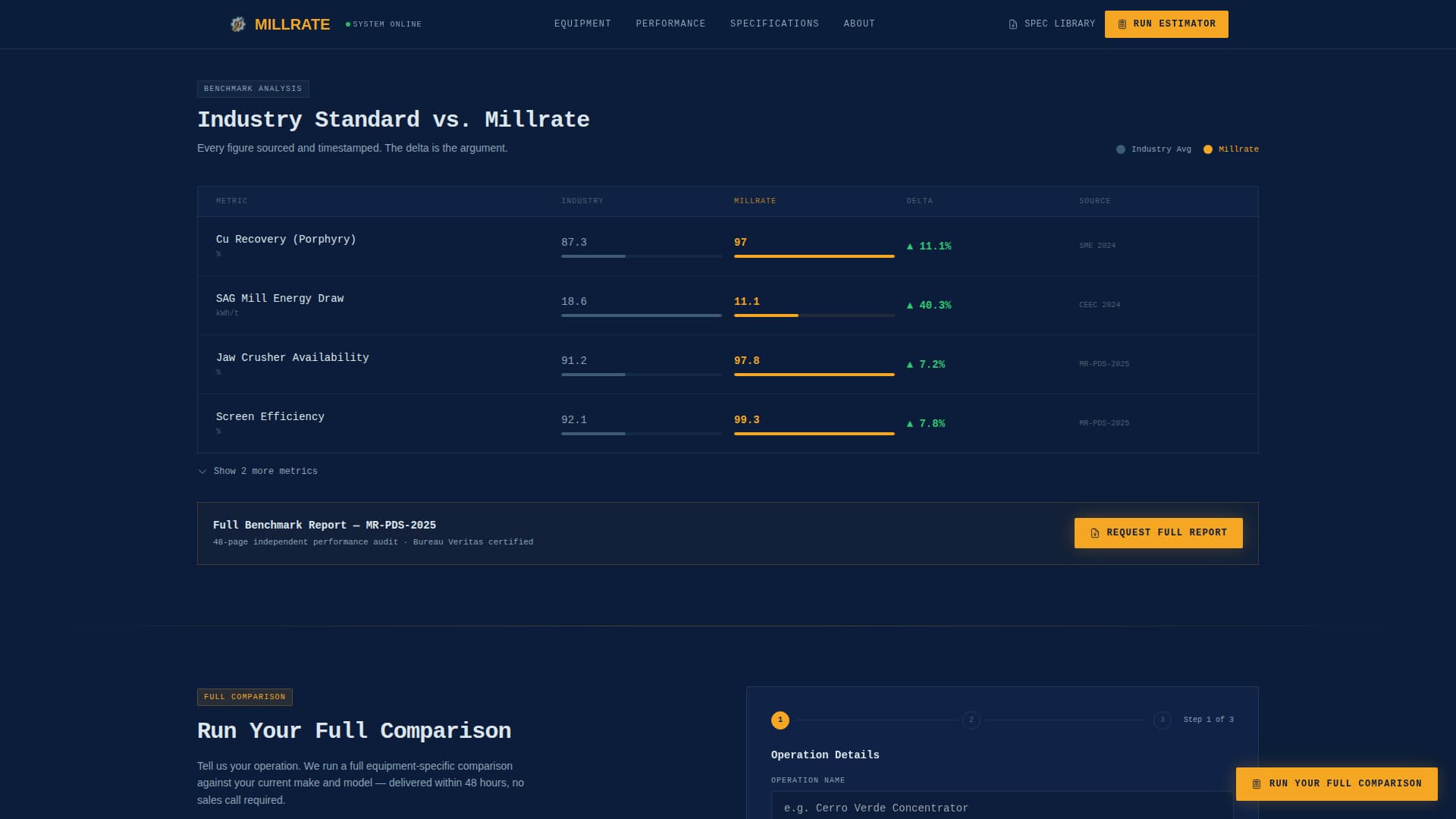1456x819 pixels.
Task: Click the document icon in Request Full Report
Action: pos(1095,533)
